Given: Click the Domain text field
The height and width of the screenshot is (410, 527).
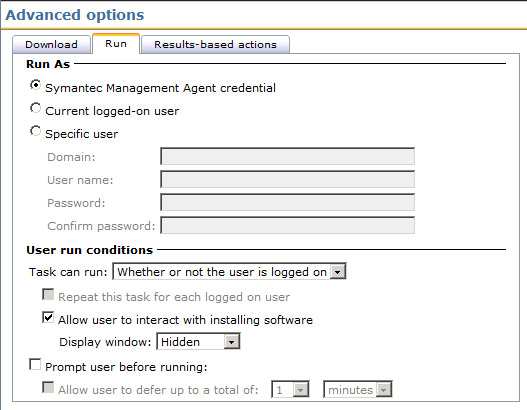Looking at the screenshot, I should click(x=287, y=156).
